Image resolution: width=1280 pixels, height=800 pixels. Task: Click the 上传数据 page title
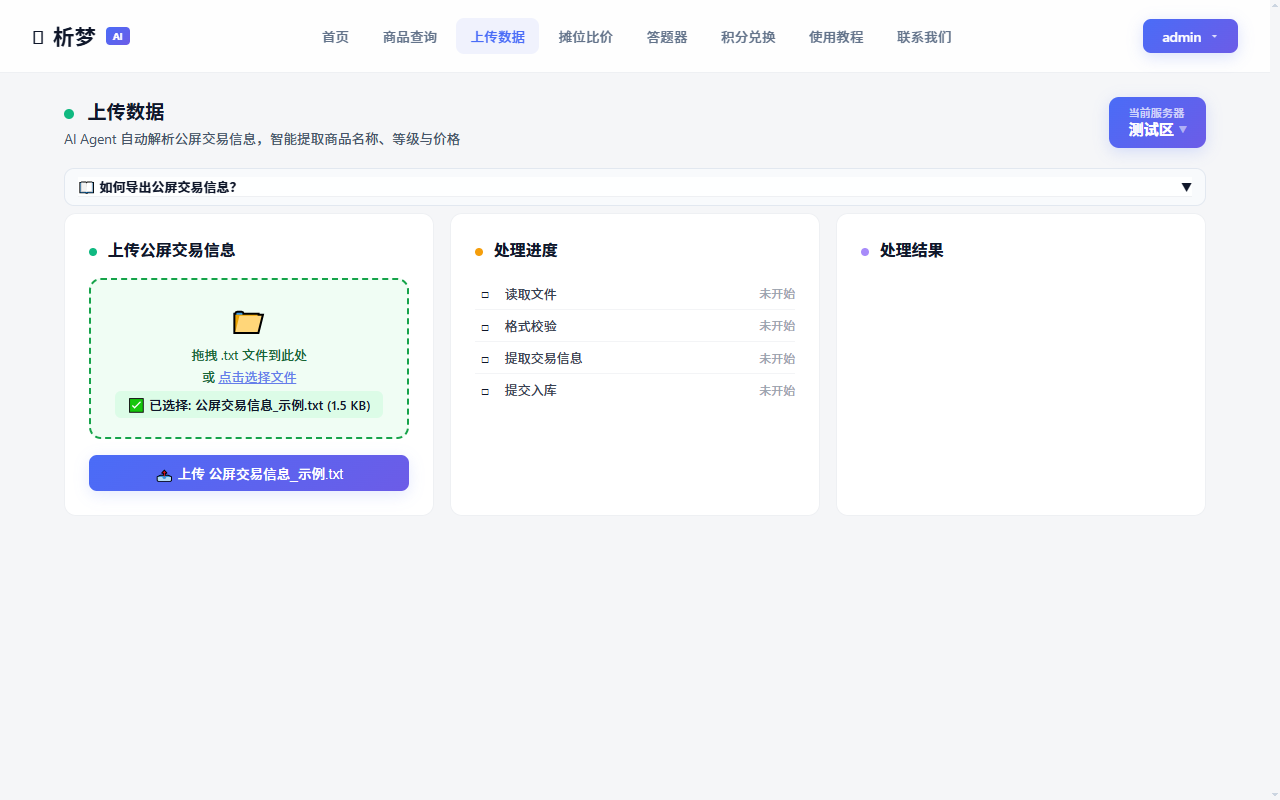[x=126, y=112]
